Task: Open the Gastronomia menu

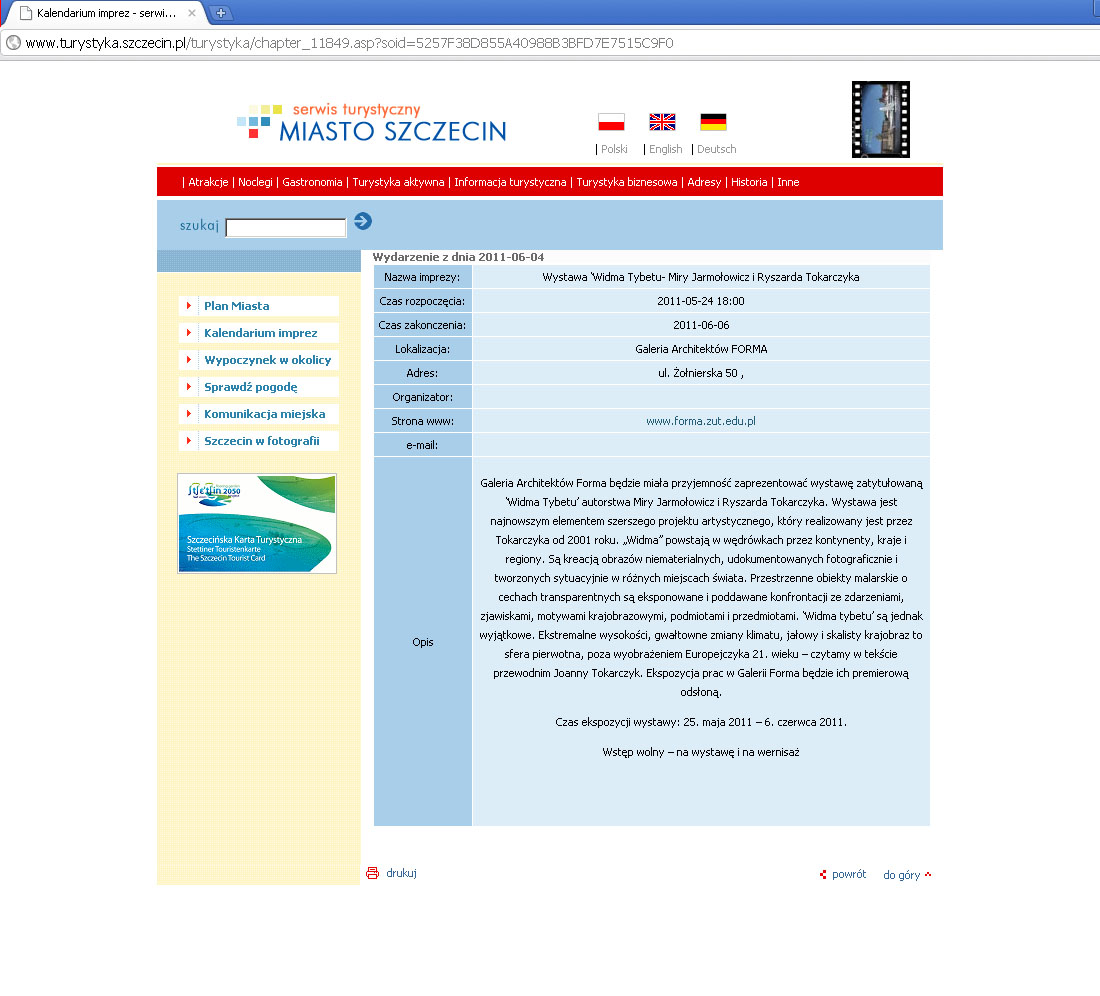Action: (312, 182)
